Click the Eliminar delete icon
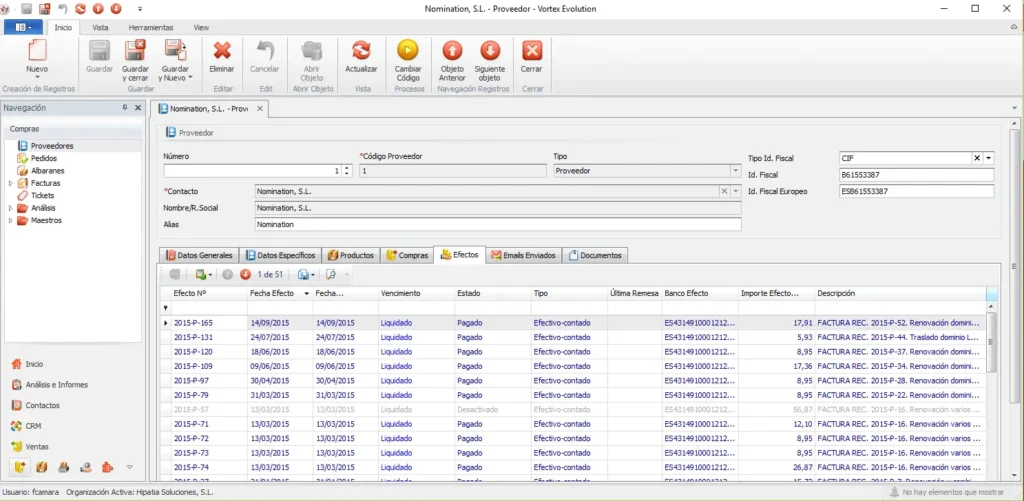1024x501 pixels. tap(222, 51)
